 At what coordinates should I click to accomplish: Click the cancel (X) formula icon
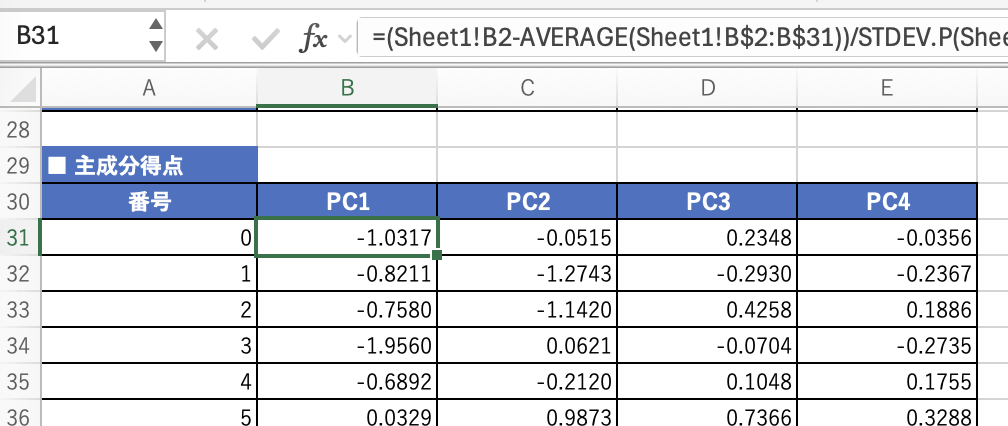(207, 38)
